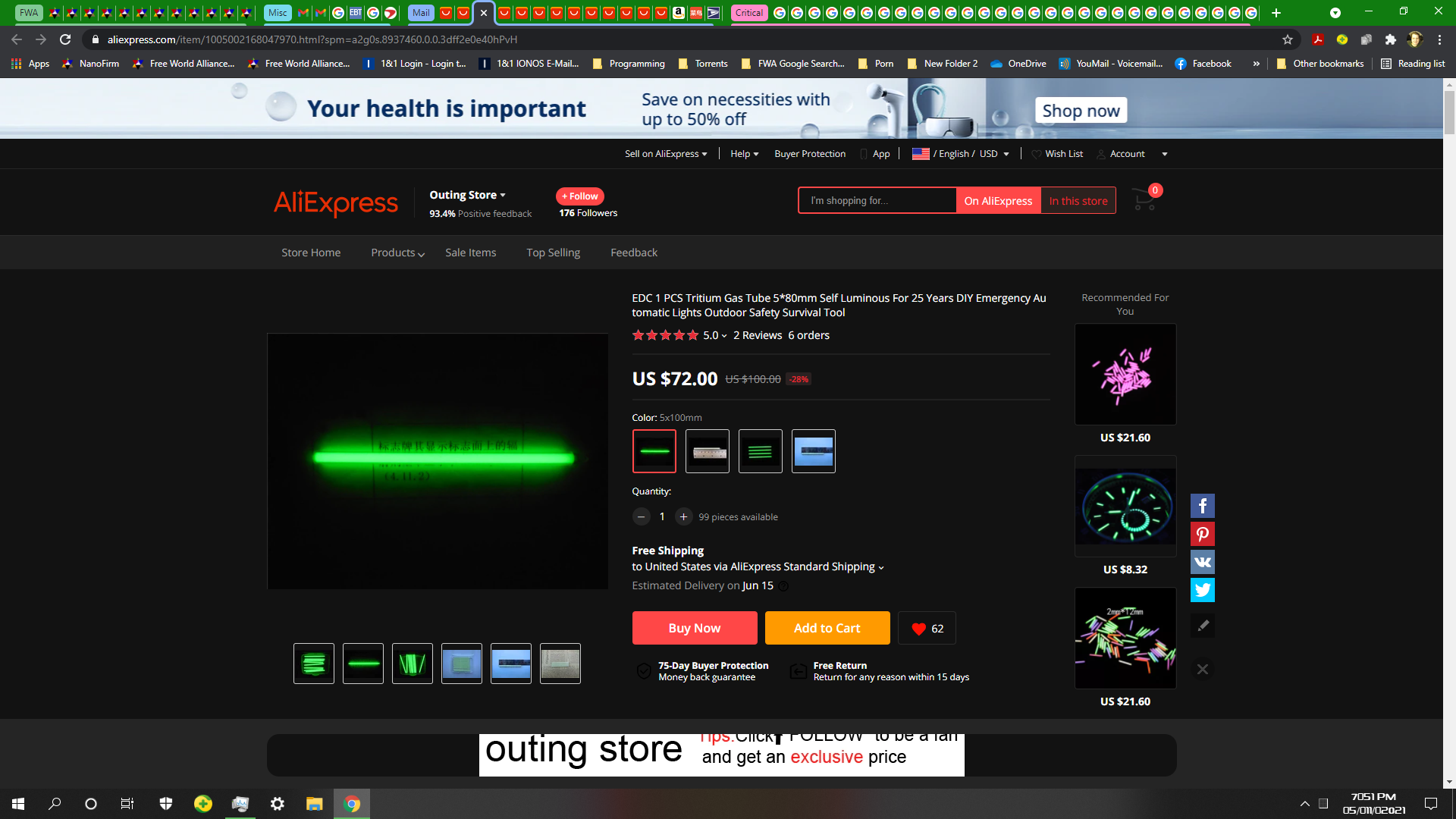Open the language and currency dropdown

pos(961,154)
